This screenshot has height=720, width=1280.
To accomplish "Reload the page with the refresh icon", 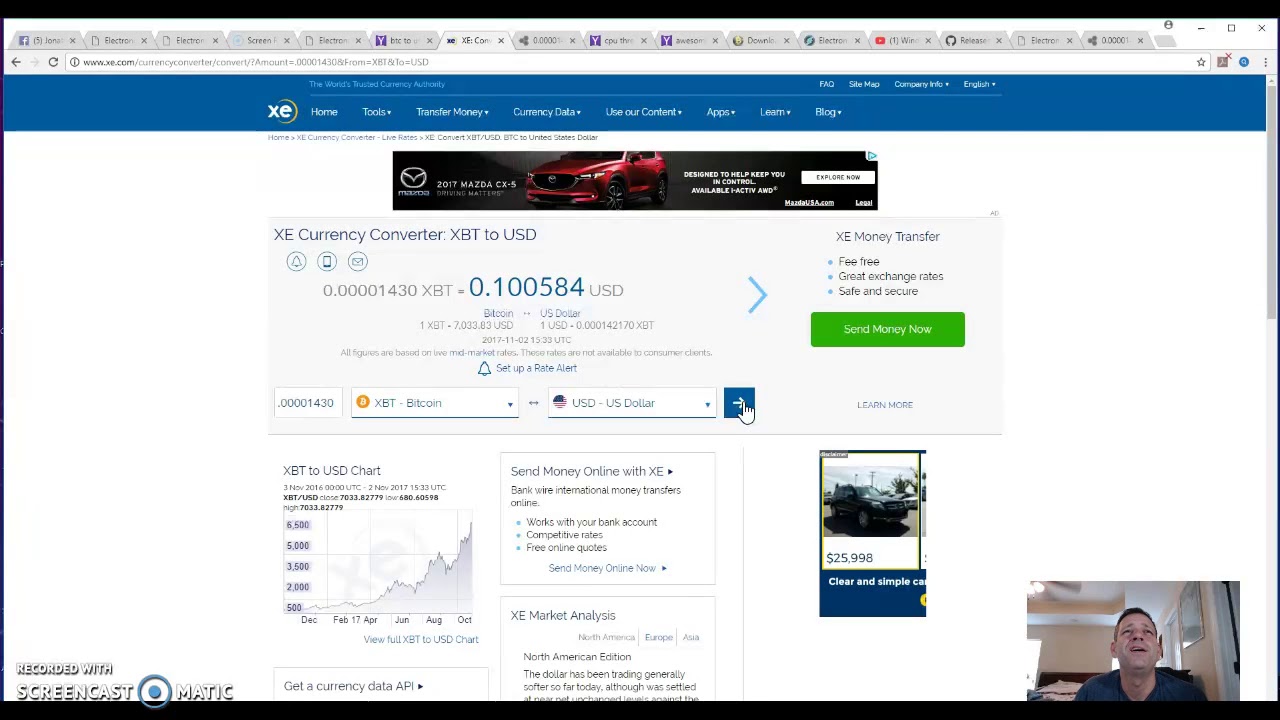I will pyautogui.click(x=53, y=62).
